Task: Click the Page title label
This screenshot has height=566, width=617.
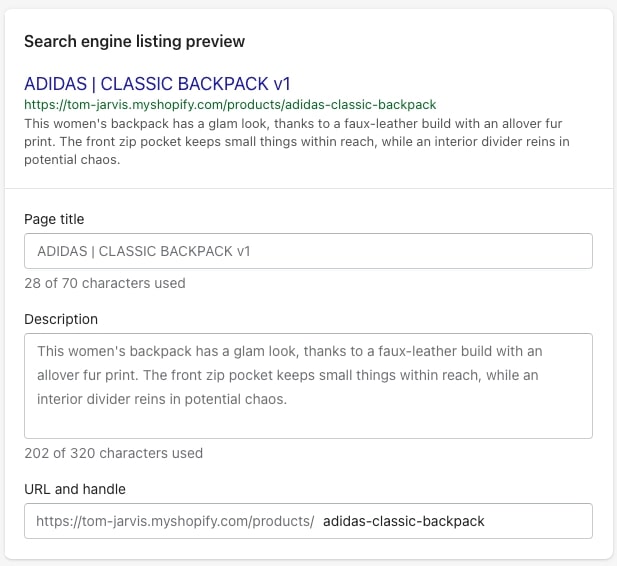Action: 54,219
